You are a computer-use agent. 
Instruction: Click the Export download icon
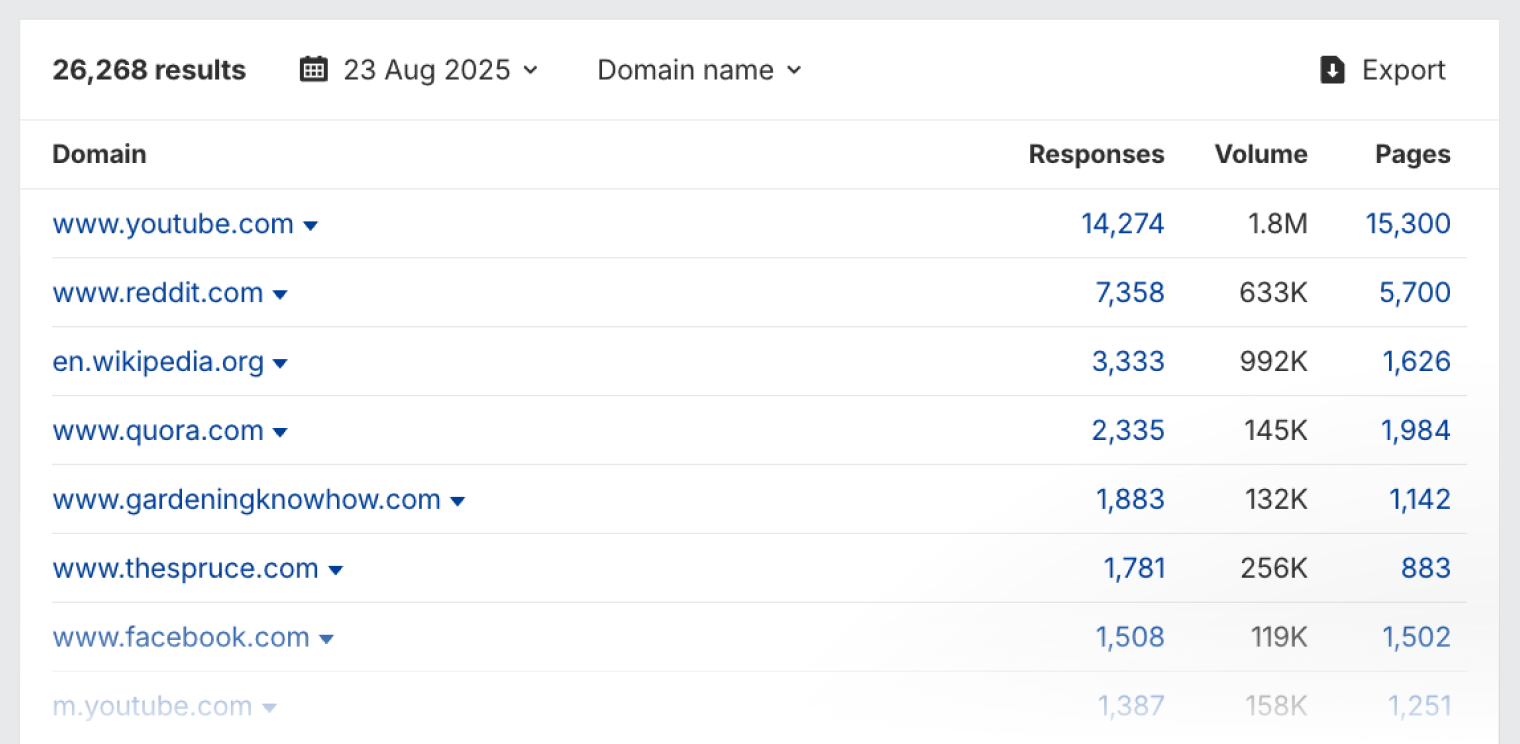point(1332,70)
